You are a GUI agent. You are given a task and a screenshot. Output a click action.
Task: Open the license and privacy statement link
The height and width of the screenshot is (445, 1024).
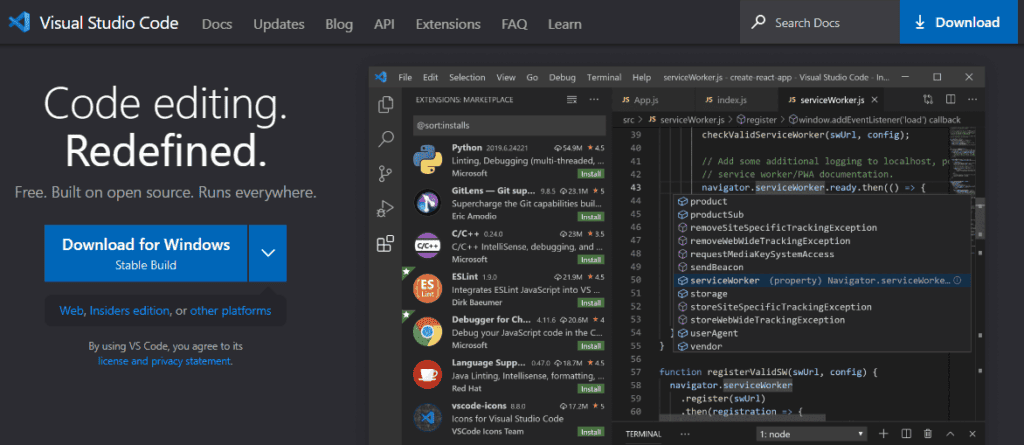tap(165, 361)
